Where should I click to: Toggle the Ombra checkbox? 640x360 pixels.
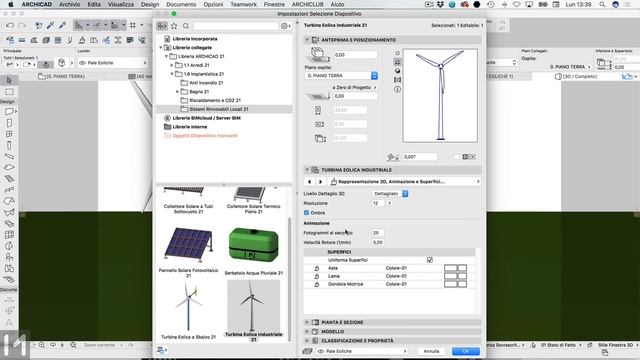click(x=307, y=213)
